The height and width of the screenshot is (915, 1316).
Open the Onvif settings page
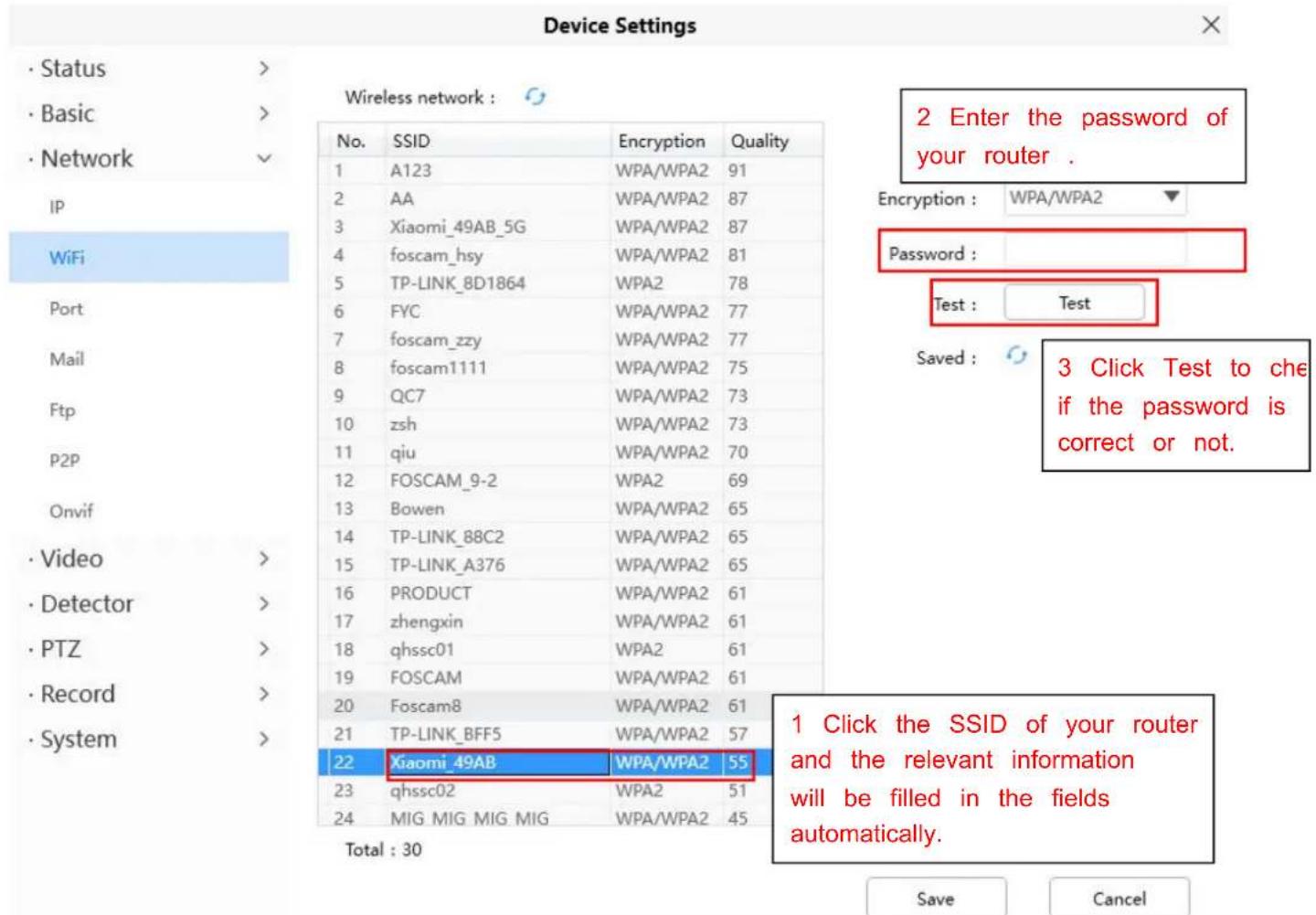[149, 511]
